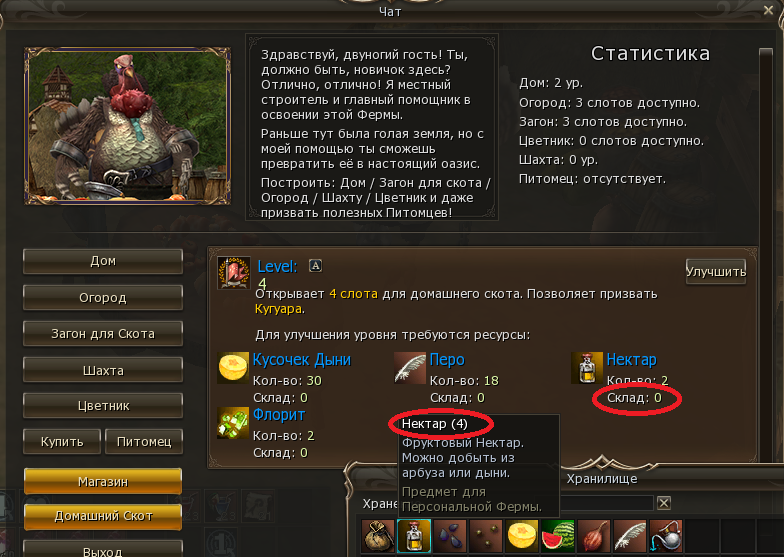Open the Огород menu section
The width and height of the screenshot is (784, 557).
point(103,298)
